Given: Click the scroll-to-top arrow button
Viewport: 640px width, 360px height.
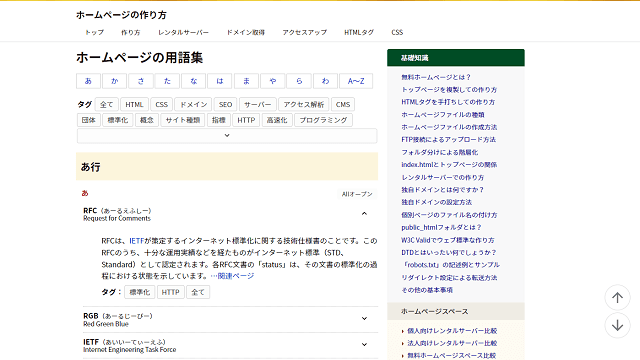Looking at the screenshot, I should [617, 298].
